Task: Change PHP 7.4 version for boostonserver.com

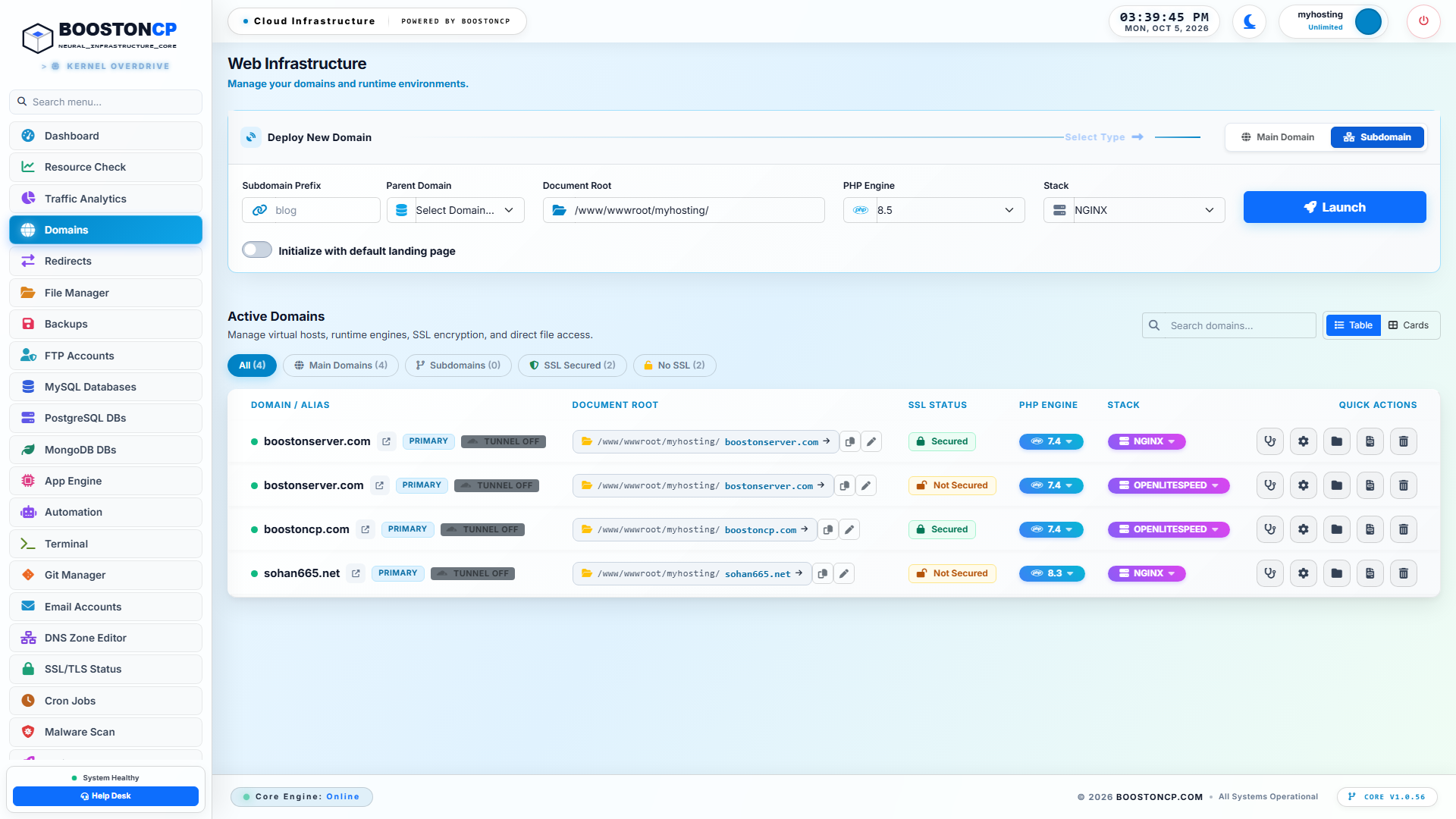Action: click(x=1051, y=441)
